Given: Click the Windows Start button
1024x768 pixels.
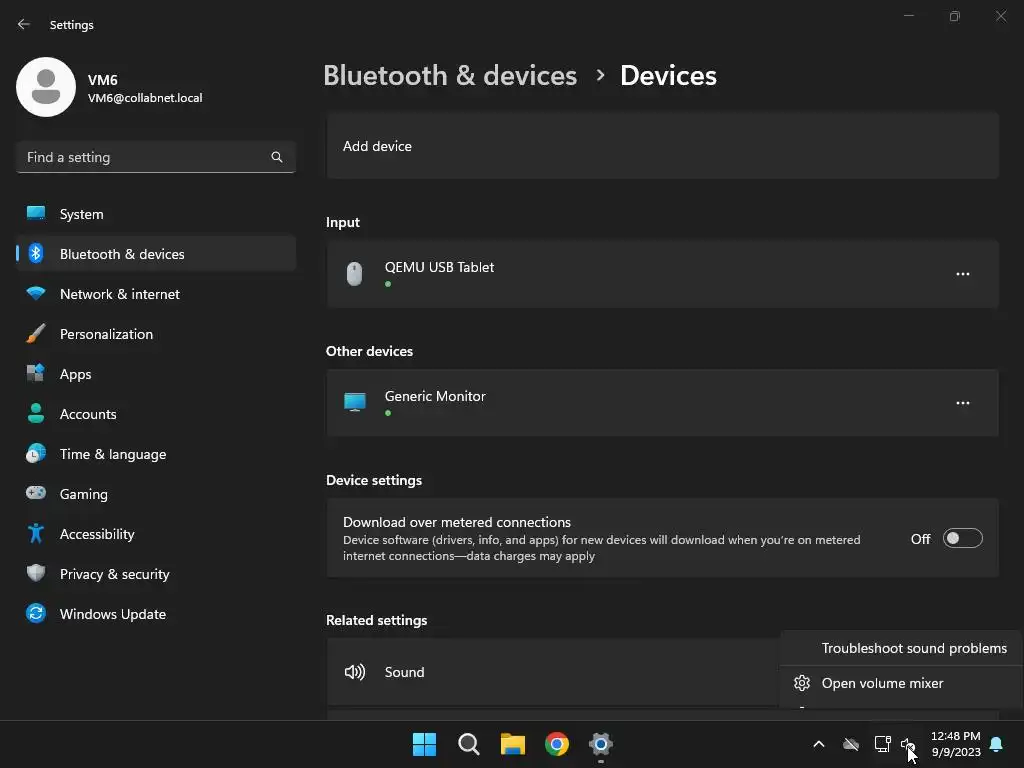Looking at the screenshot, I should [x=424, y=744].
